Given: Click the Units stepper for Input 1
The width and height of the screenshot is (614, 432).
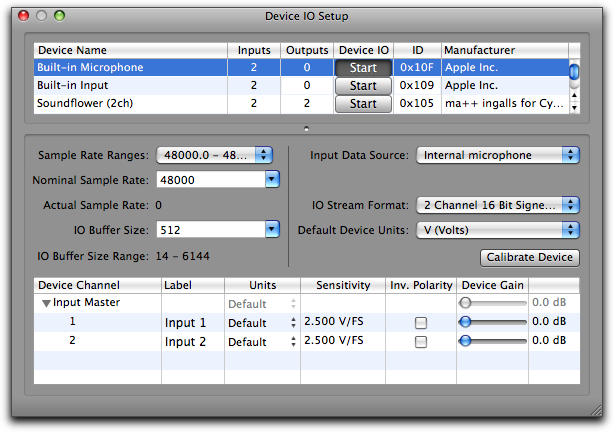Looking at the screenshot, I should click(292, 323).
